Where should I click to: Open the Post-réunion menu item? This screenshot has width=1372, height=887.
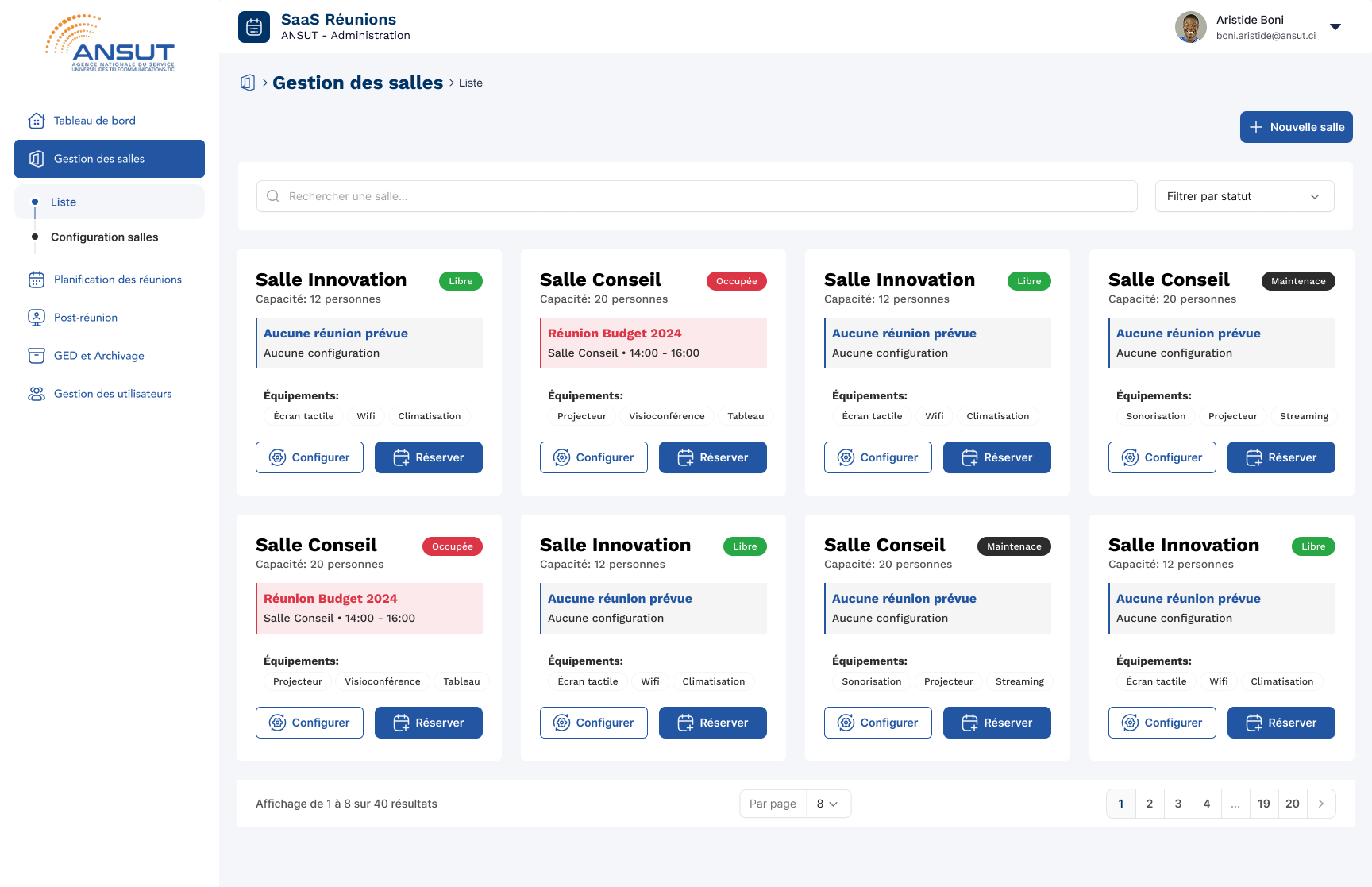[110, 318]
